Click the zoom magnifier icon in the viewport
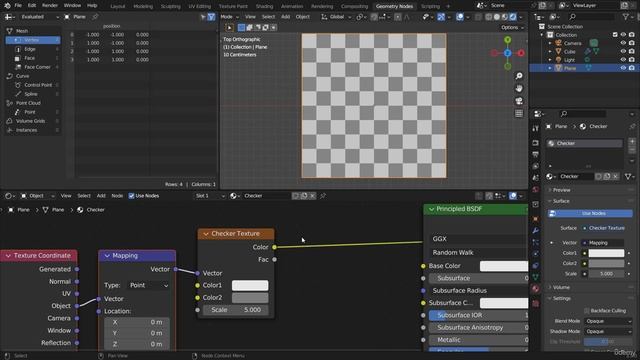 tap(519, 76)
